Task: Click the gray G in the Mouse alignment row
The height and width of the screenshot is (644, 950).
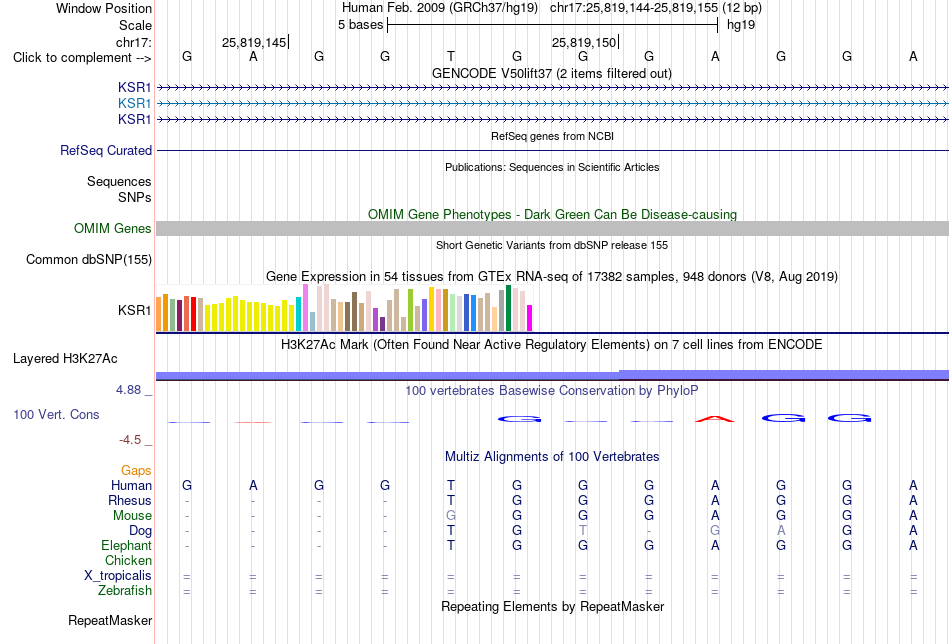Action: 451,516
